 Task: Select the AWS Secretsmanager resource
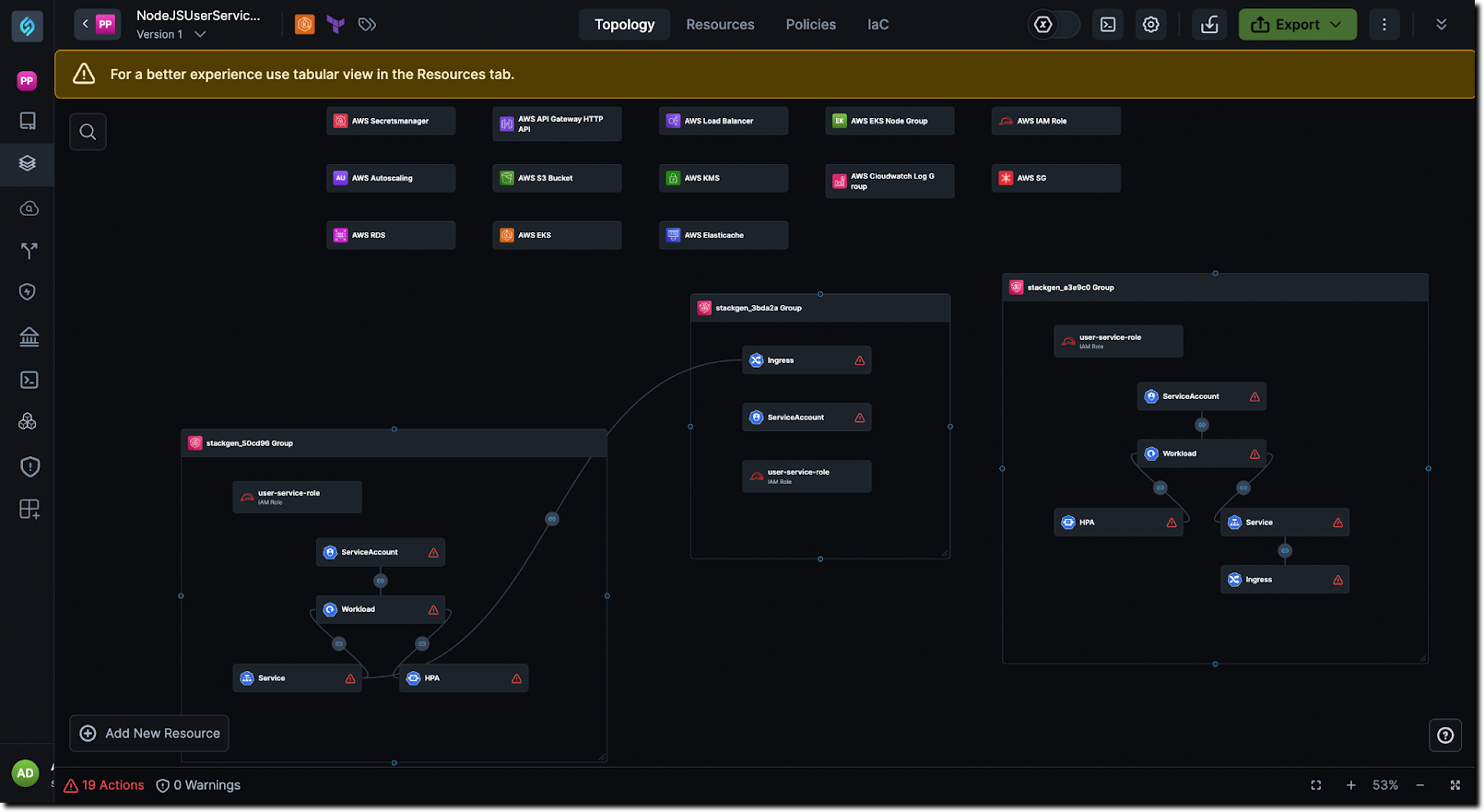pos(391,121)
